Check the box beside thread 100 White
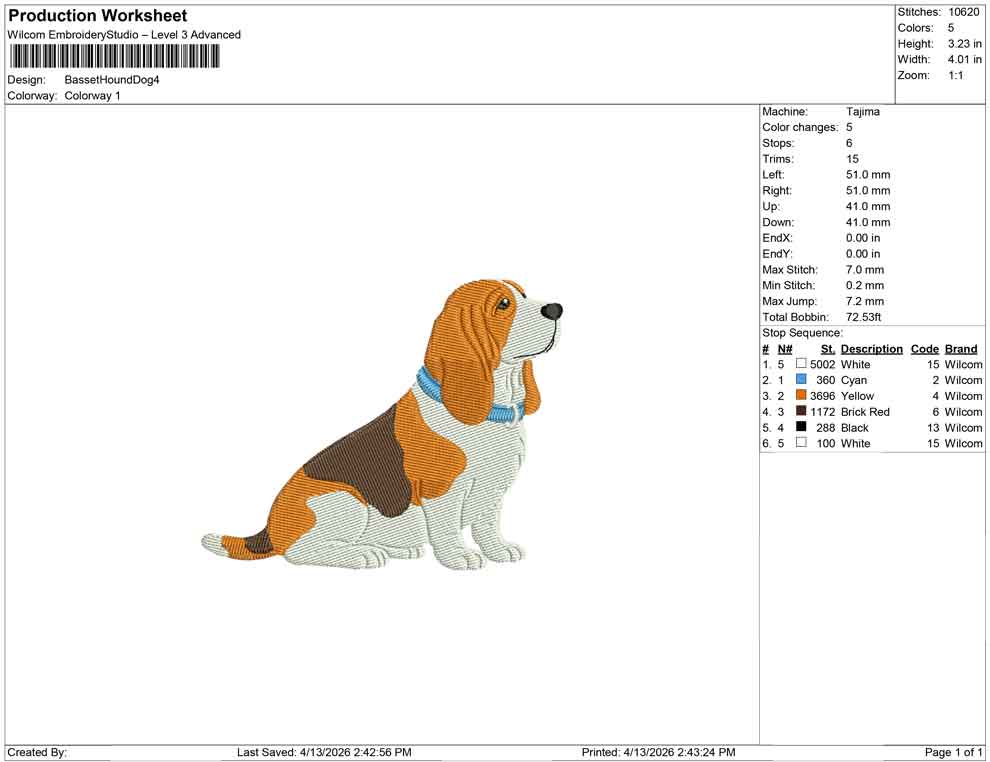This screenshot has height=762, width=990. (799, 443)
